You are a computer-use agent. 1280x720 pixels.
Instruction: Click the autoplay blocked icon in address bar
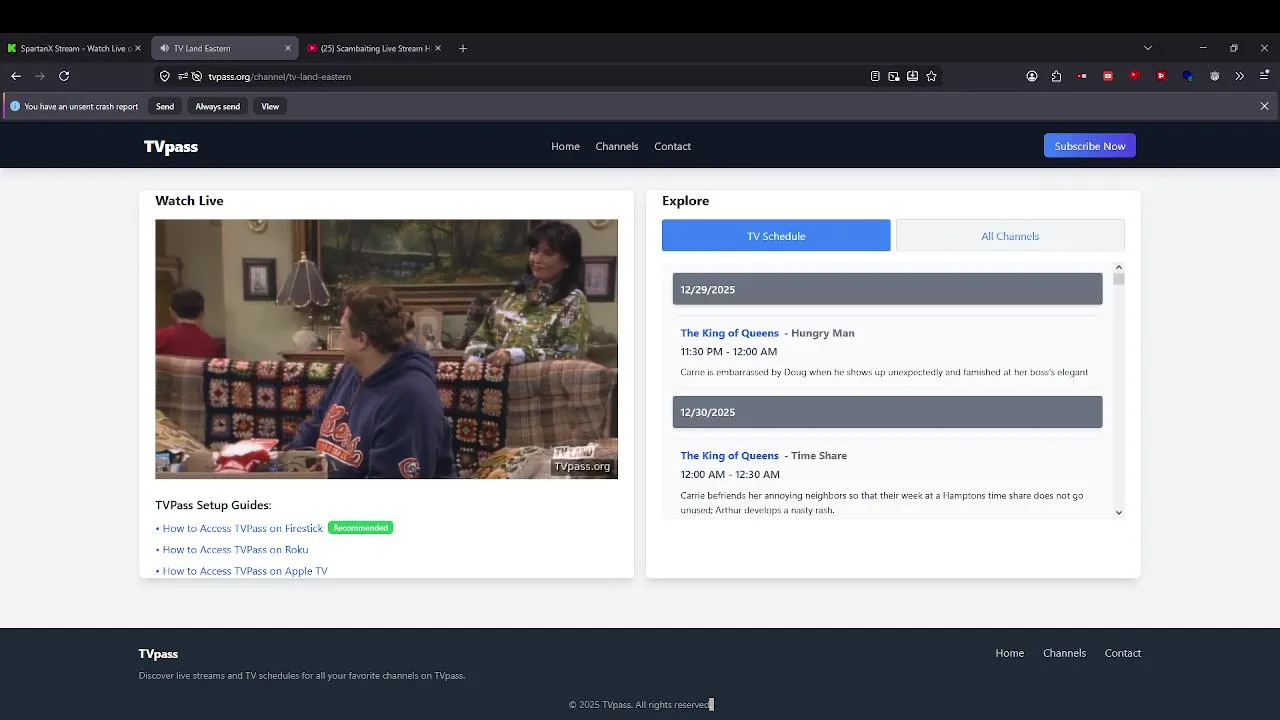(197, 76)
